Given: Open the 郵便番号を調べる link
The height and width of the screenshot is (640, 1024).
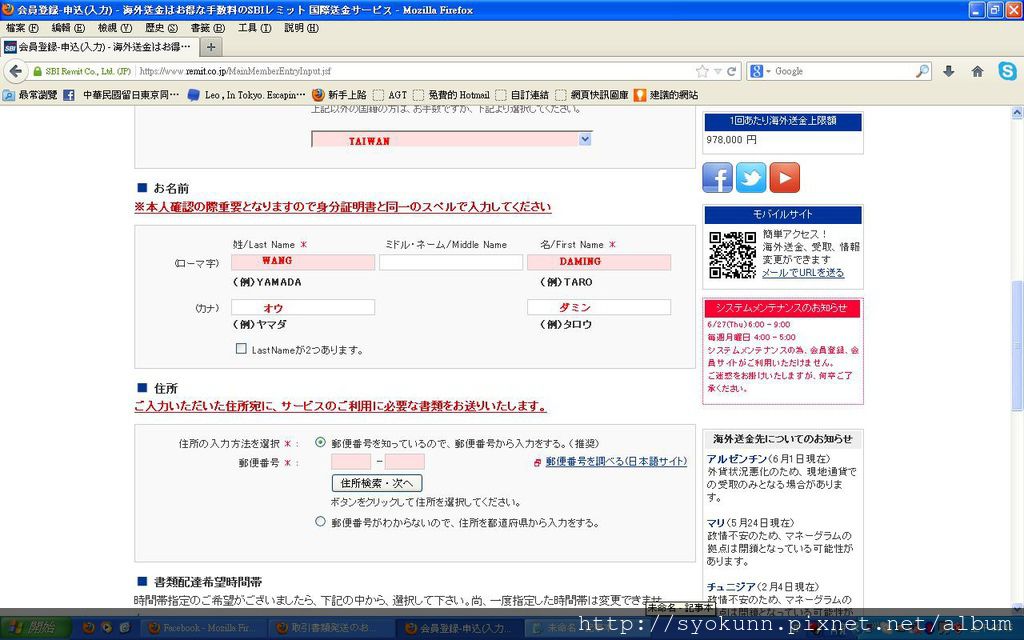Looking at the screenshot, I should (616, 461).
